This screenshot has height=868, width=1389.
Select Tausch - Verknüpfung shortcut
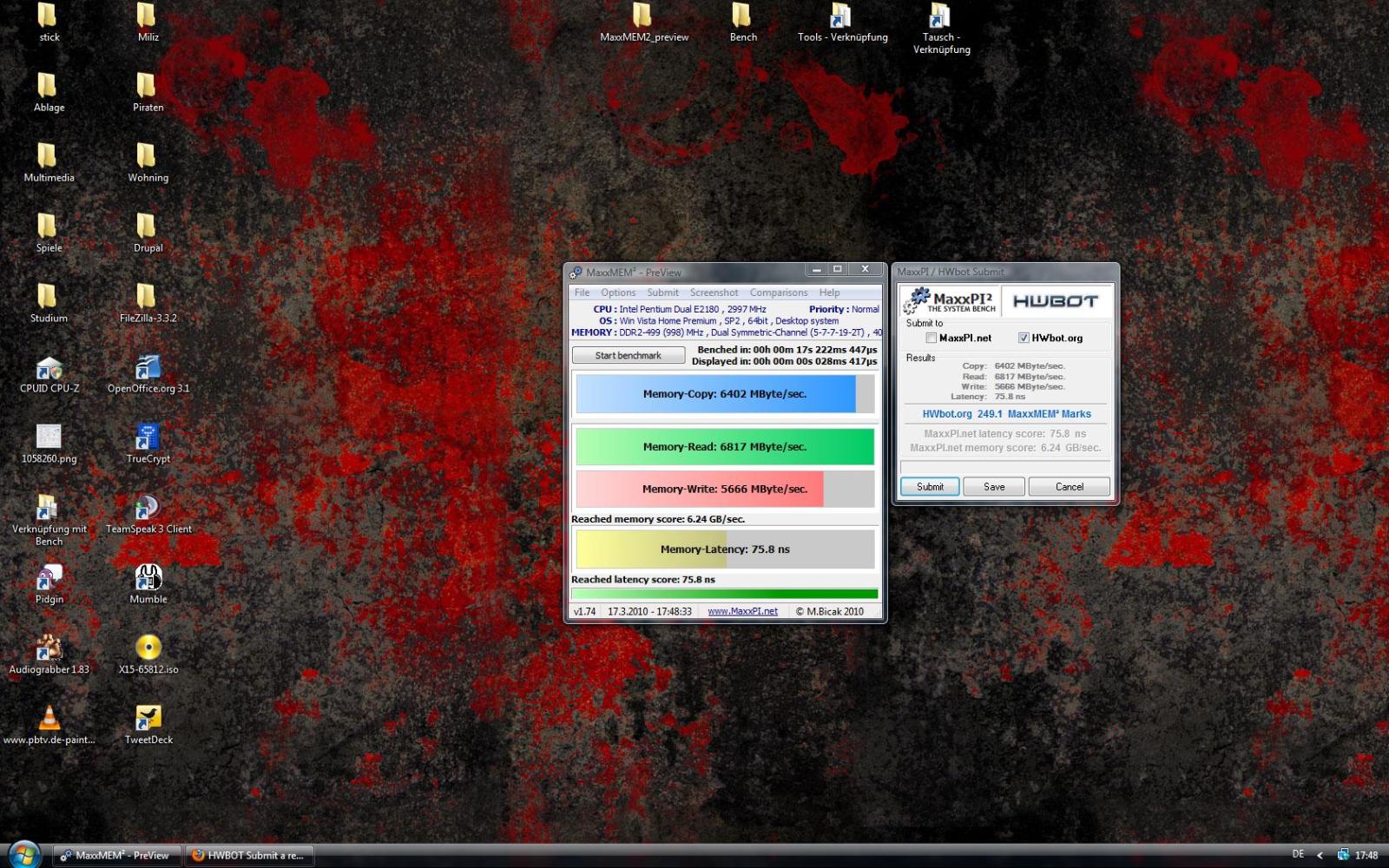(940, 28)
